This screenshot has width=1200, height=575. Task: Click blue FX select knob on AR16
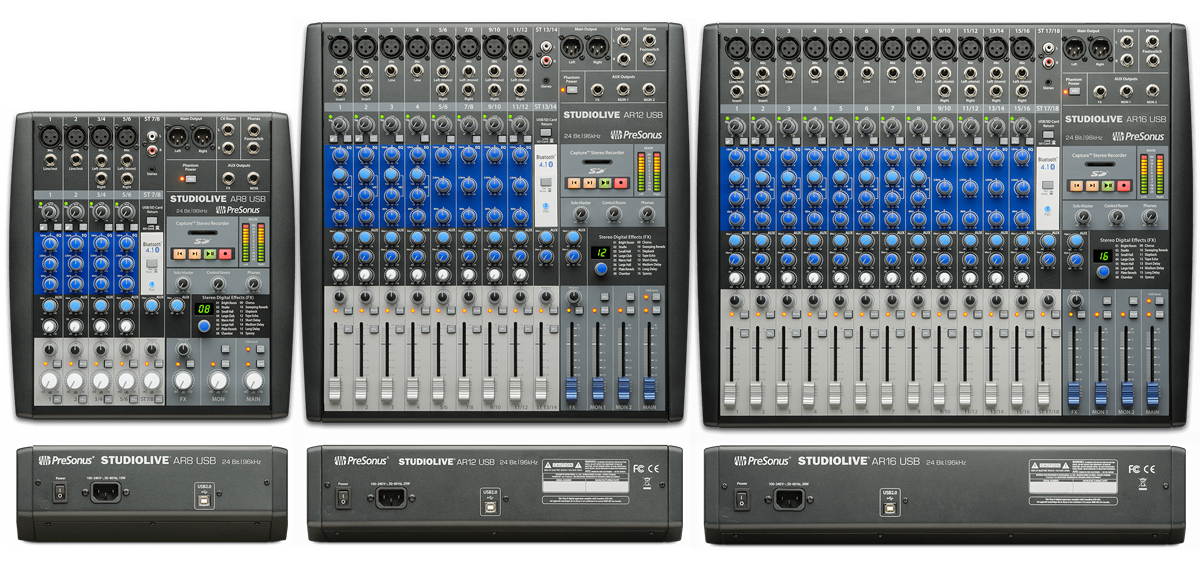1103,271
